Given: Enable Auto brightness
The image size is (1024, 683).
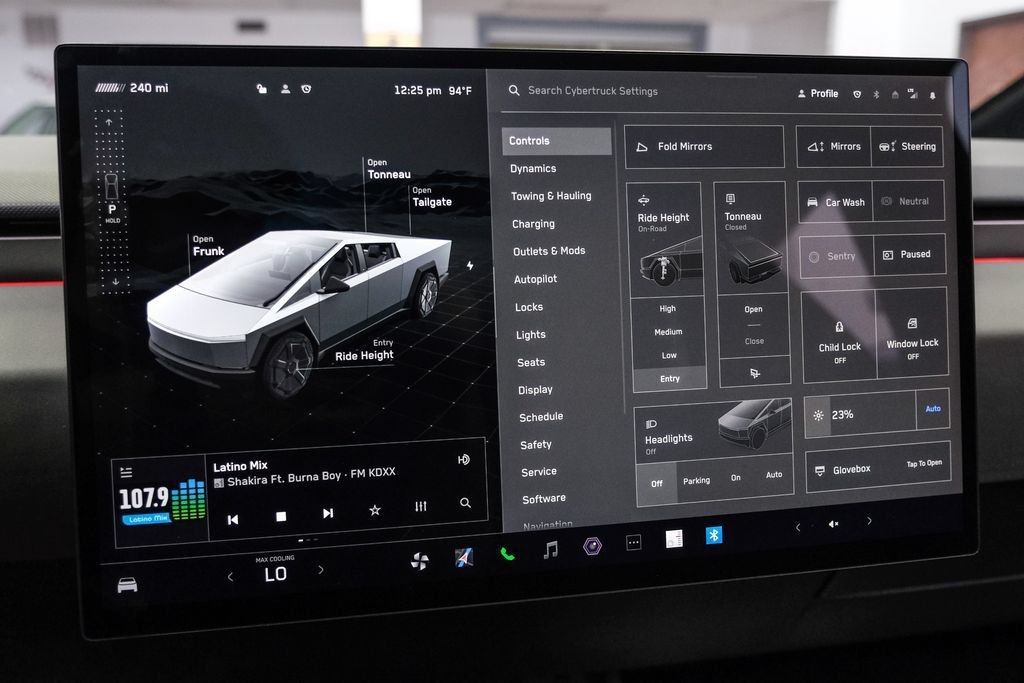Looking at the screenshot, I should [x=933, y=409].
